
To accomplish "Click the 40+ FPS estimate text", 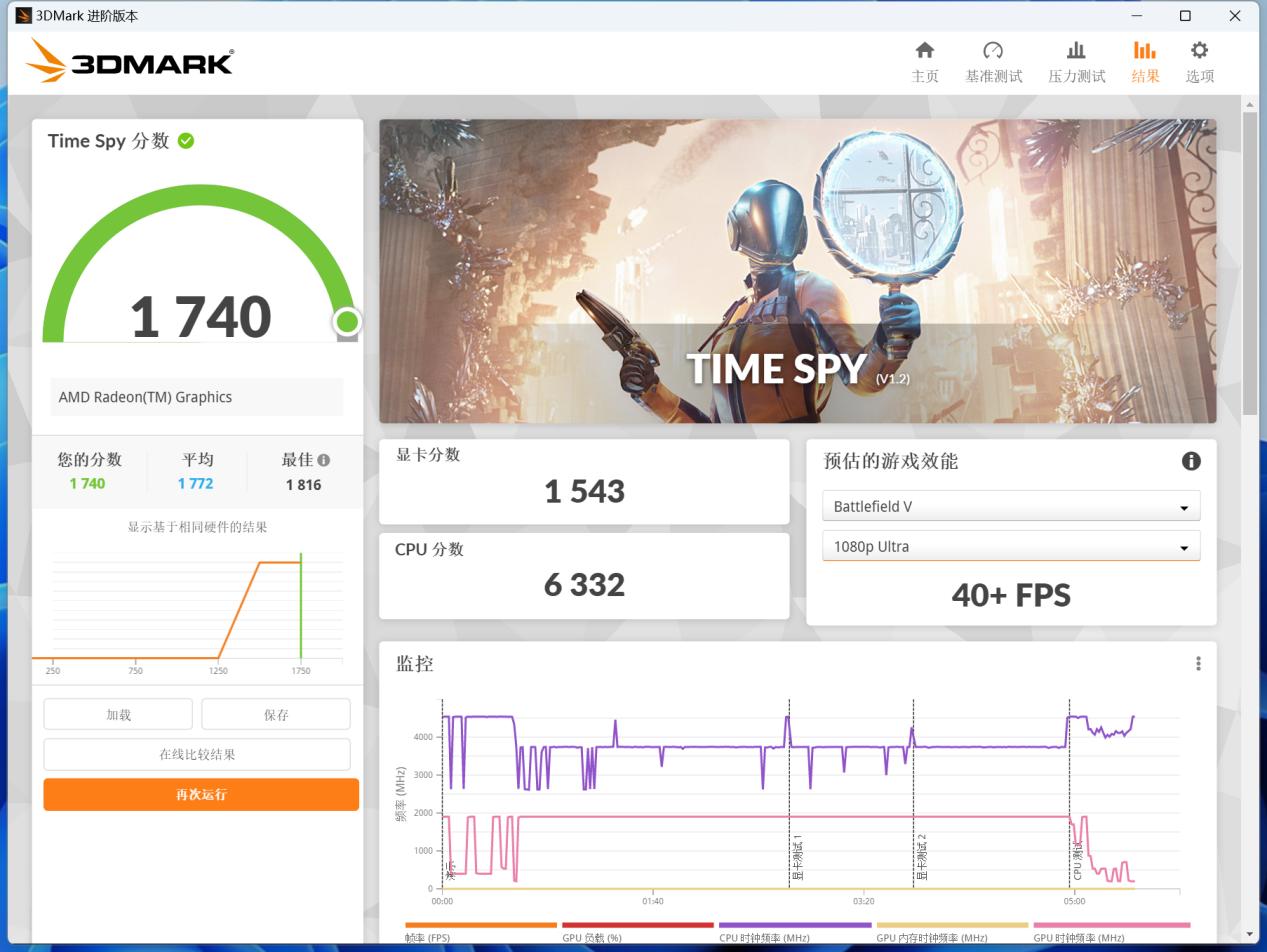I will tap(1011, 596).
